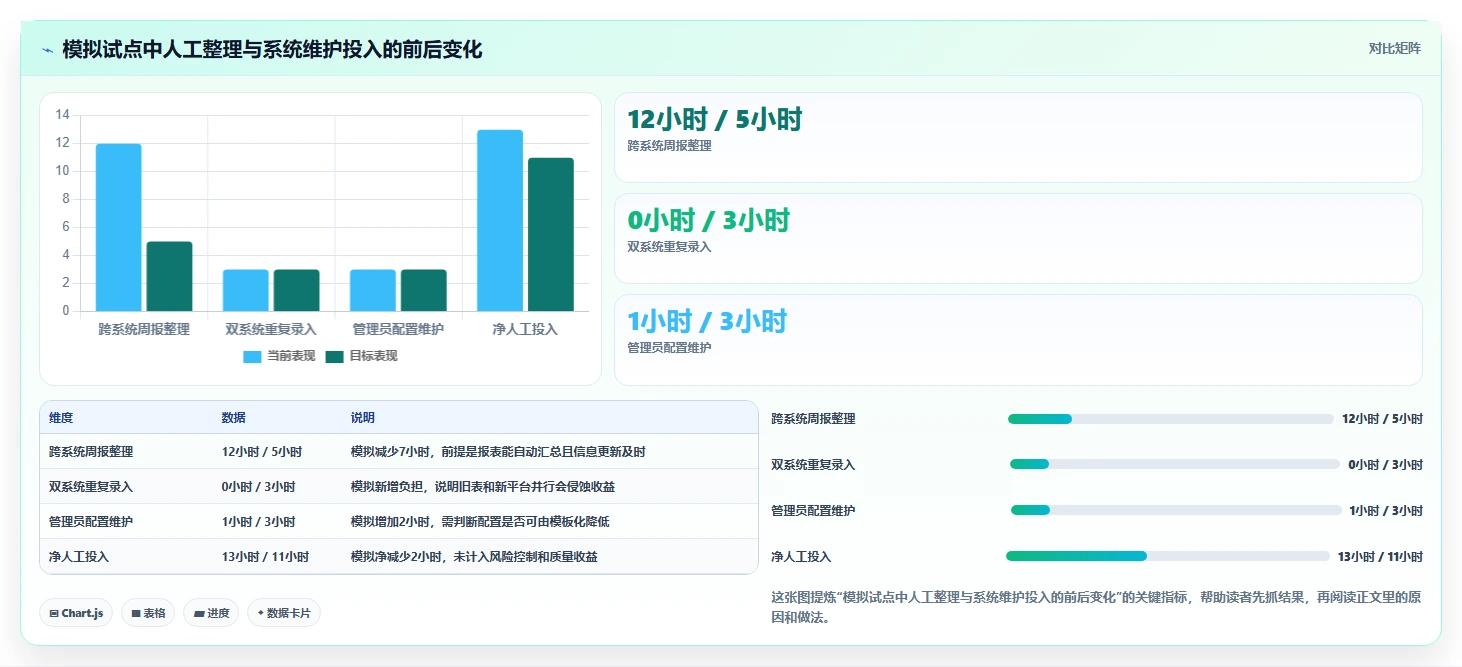Click the 进度 chip
Screen dimensions: 1462x667
pos(211,613)
